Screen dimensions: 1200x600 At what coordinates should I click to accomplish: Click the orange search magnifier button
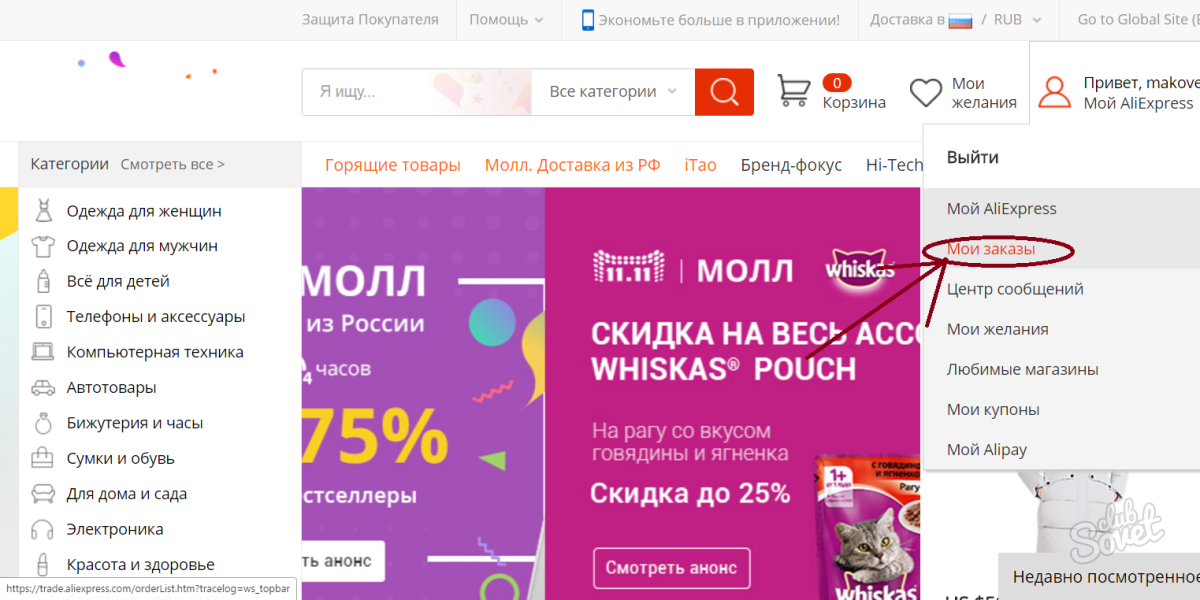tap(724, 92)
